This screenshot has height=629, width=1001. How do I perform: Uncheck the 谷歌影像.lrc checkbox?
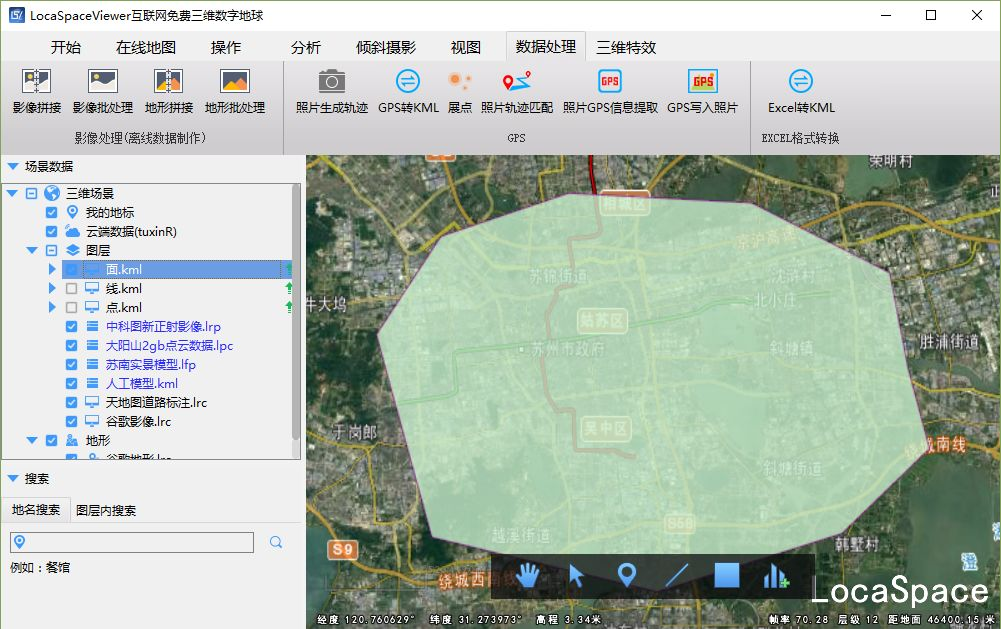click(x=72, y=421)
